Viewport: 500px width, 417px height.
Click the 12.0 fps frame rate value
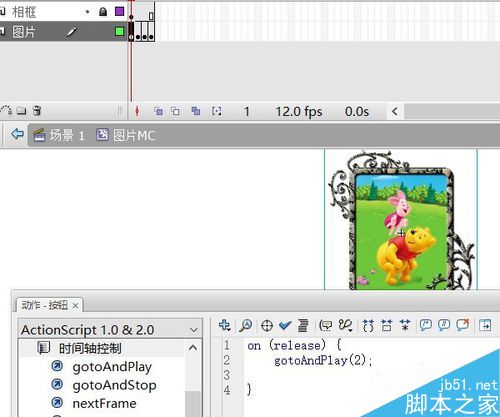click(x=299, y=112)
